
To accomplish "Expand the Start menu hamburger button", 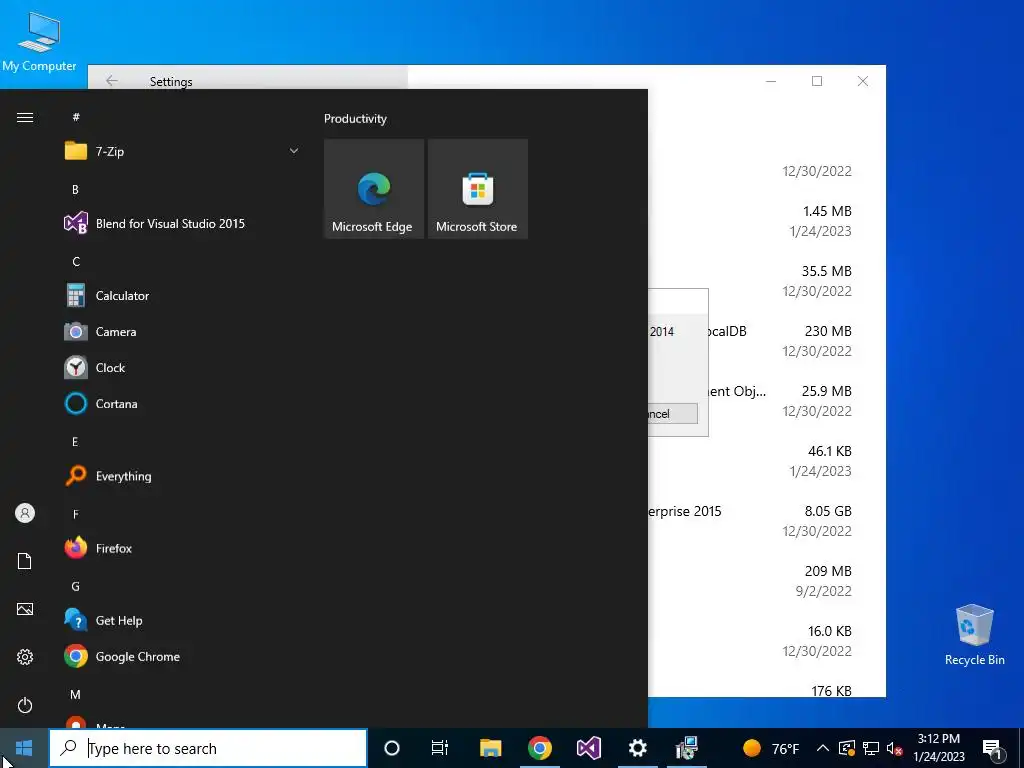I will pos(25,118).
